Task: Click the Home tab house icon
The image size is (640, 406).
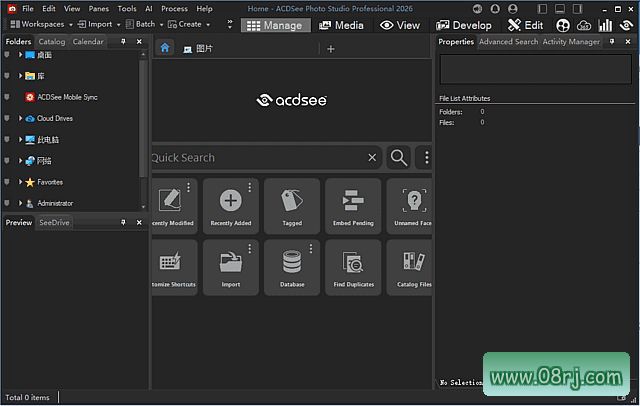Action: 166,48
